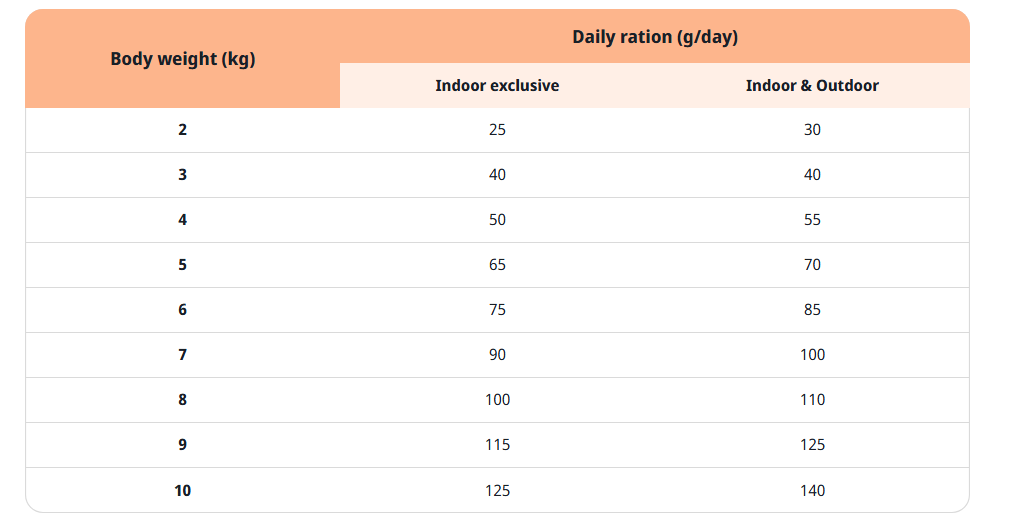Click the Body weight (kg) column header

182,59
